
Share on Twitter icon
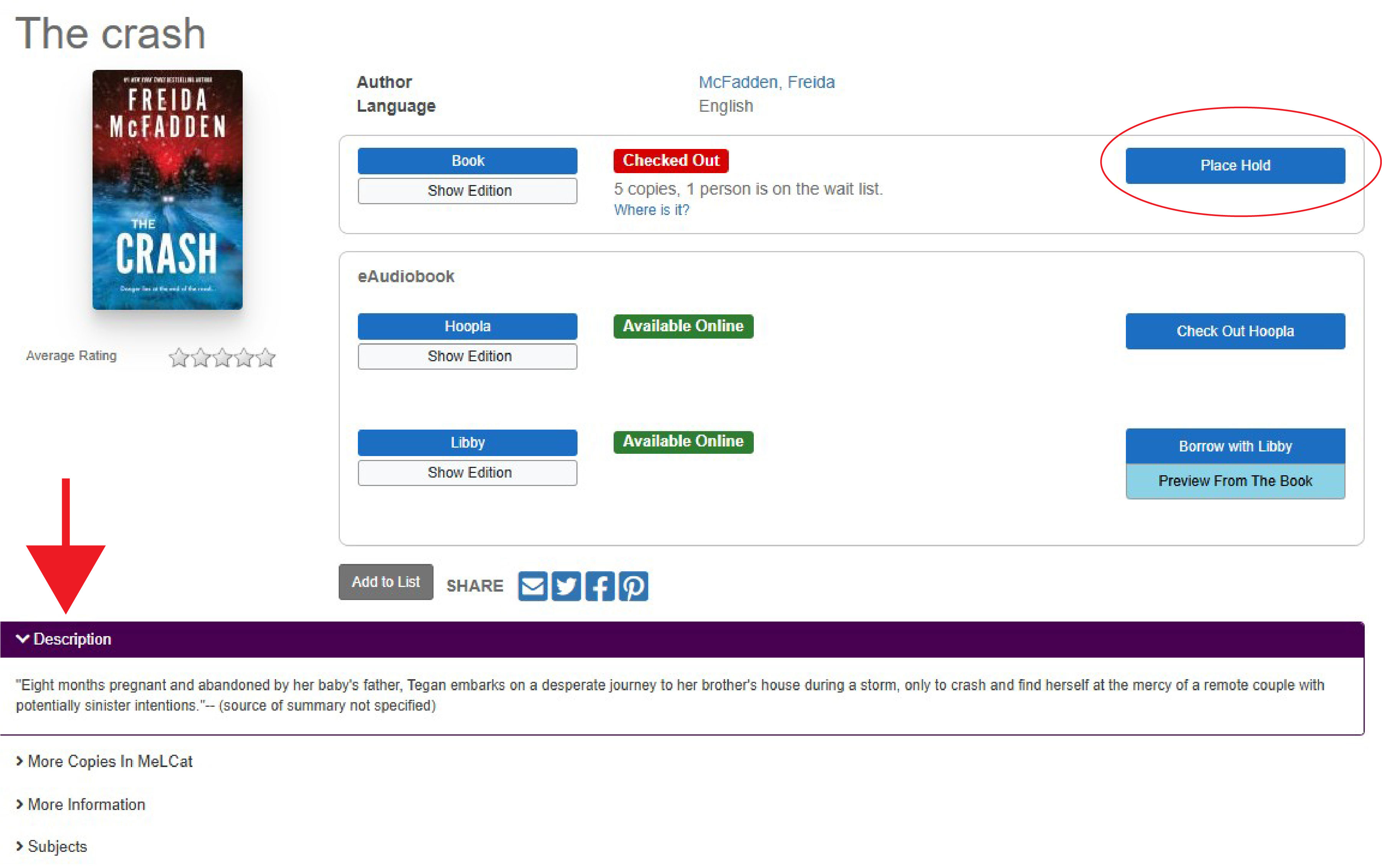tap(566, 586)
